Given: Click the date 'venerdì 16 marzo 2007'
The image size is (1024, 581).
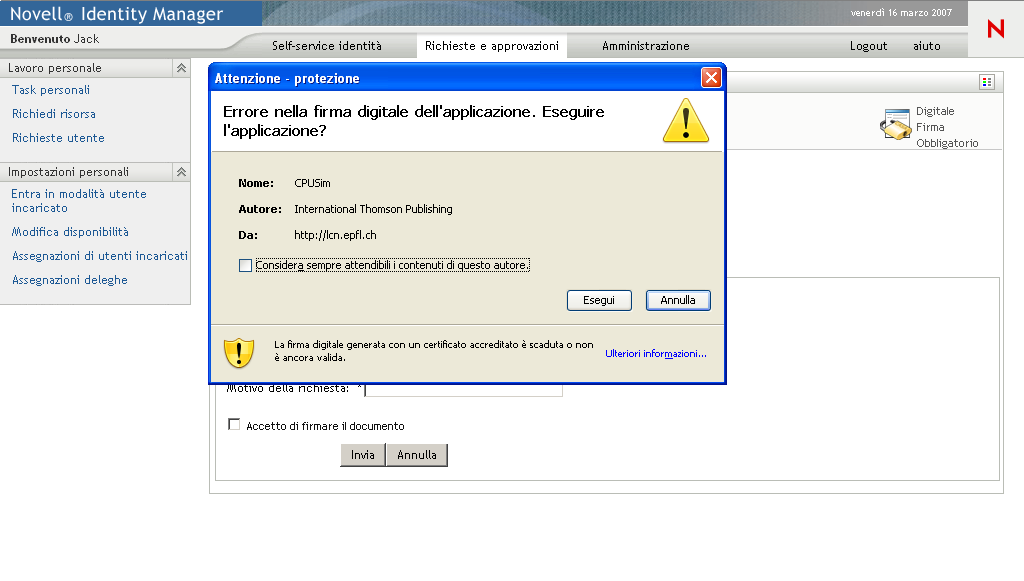Looking at the screenshot, I should click(901, 12).
